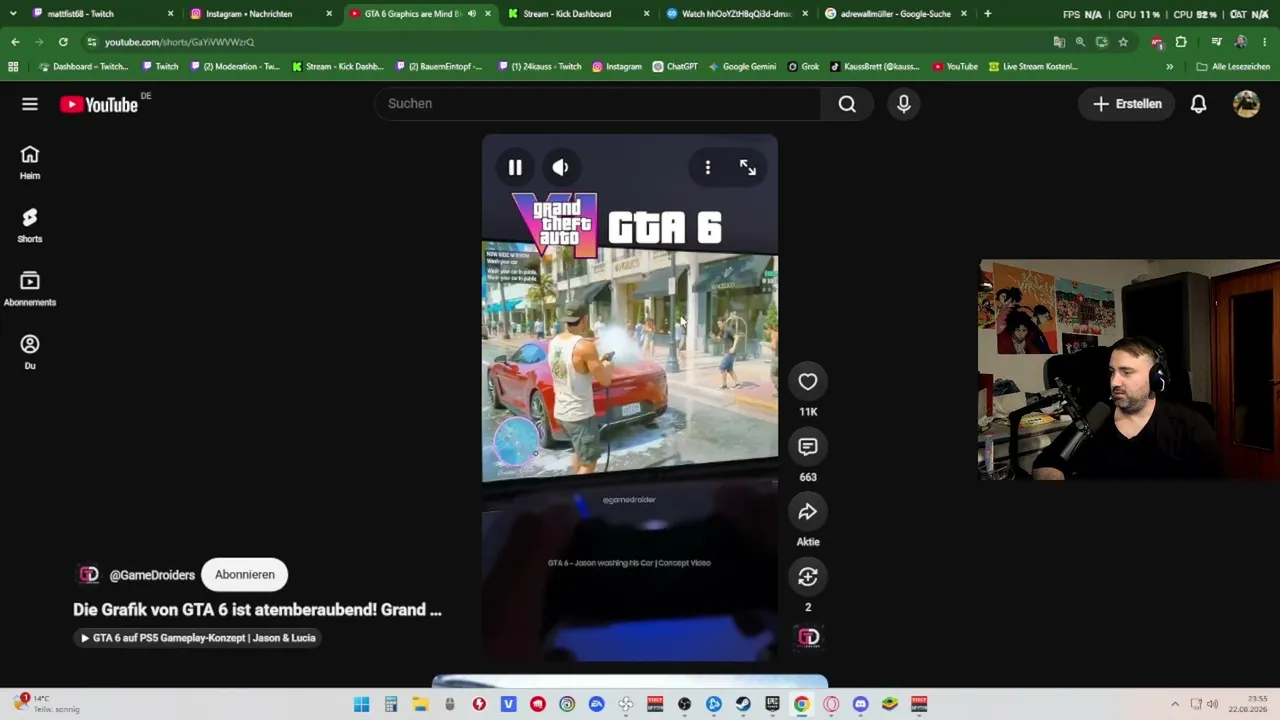Open the Chrome extensions puzzle icon
The height and width of the screenshot is (720, 1280).
click(x=1181, y=42)
